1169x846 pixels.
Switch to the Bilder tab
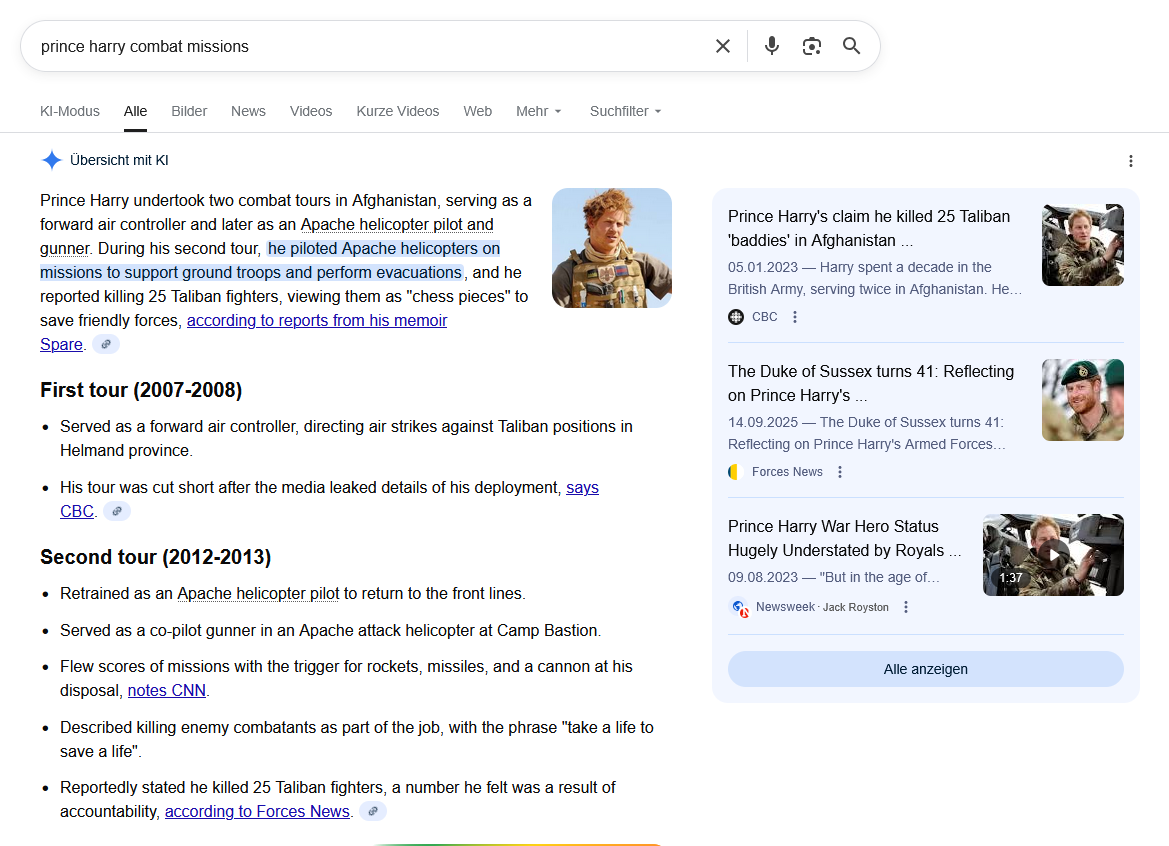coord(189,111)
